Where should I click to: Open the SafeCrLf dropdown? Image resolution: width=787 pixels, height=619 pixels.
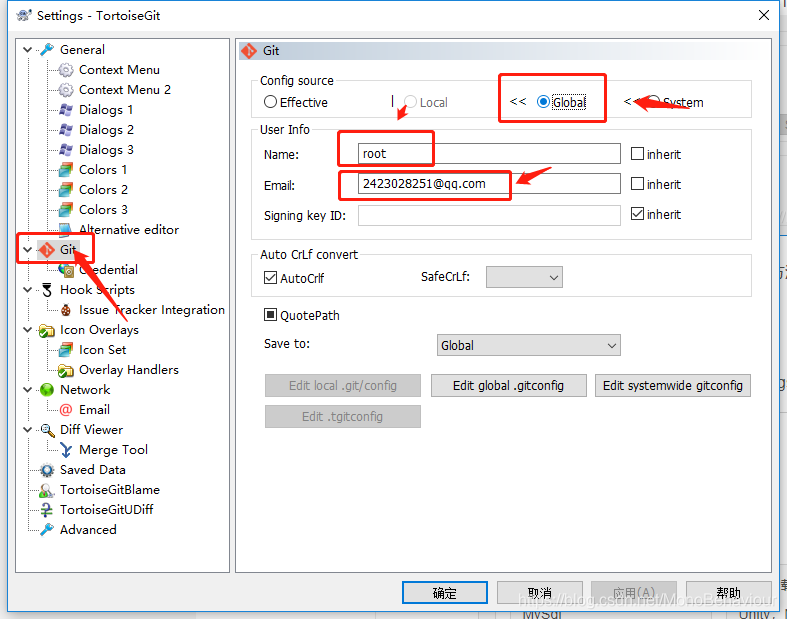[x=524, y=277]
